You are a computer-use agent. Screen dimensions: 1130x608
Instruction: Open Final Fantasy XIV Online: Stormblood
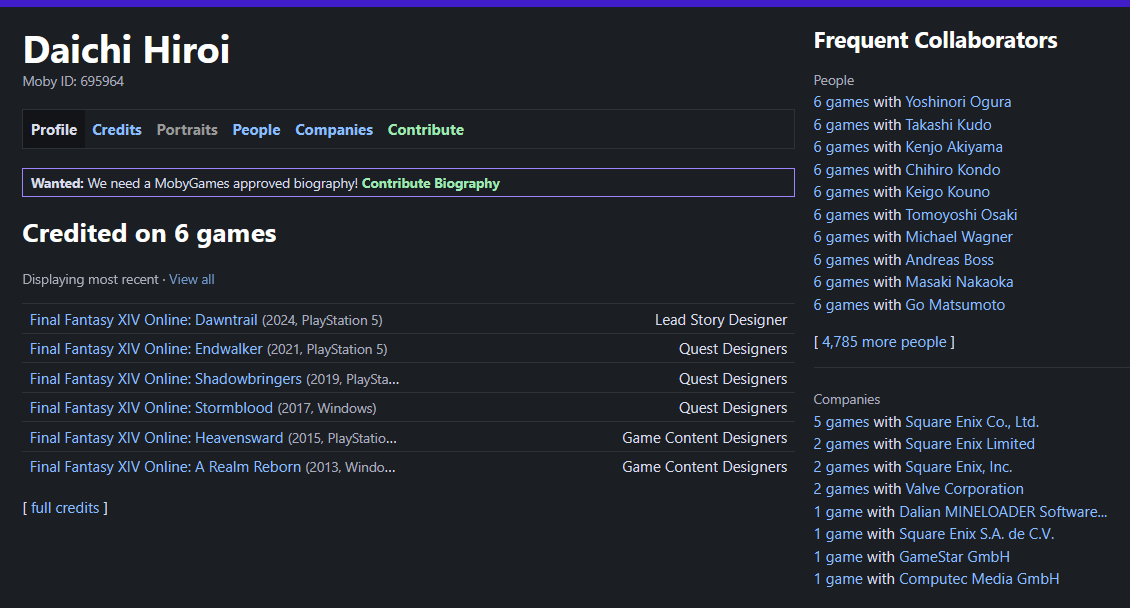tap(151, 408)
